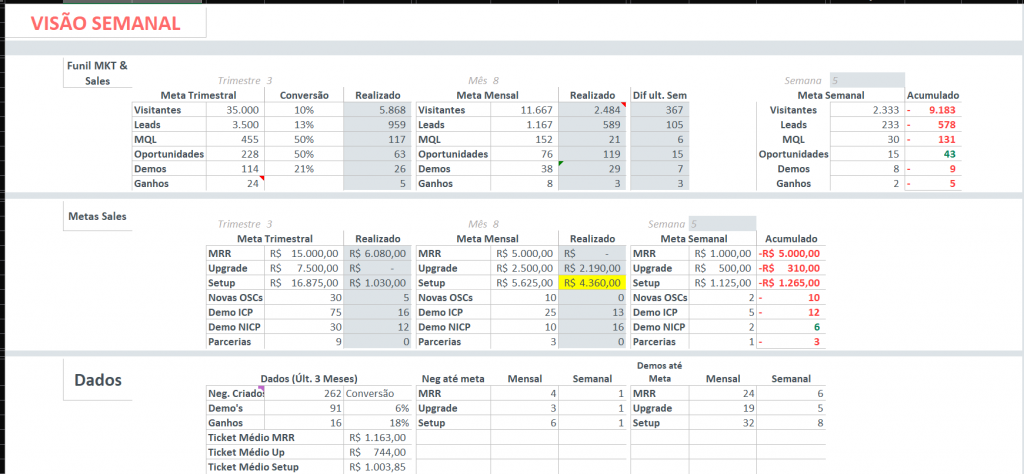Select the gray Semana input cell in Metas Sales
The image size is (1024, 474).
pos(721,224)
